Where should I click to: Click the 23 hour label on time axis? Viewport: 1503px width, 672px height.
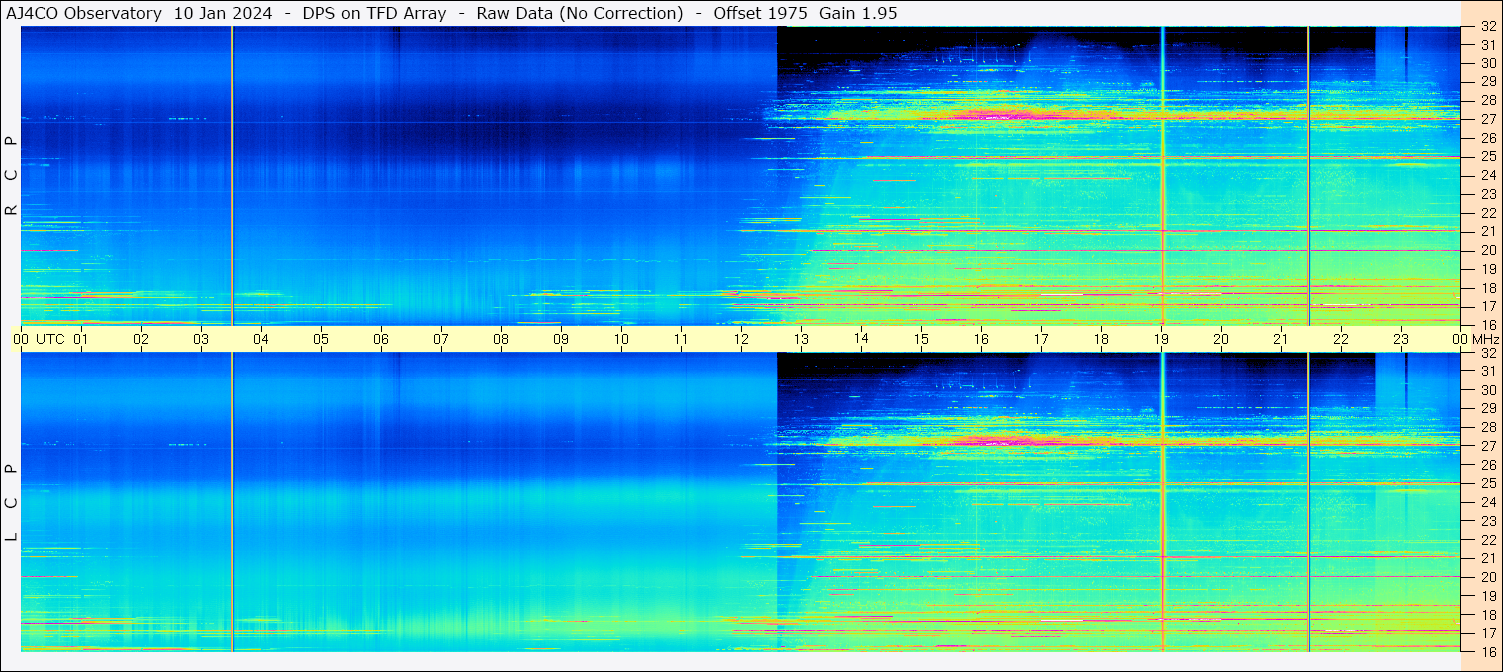(1401, 339)
